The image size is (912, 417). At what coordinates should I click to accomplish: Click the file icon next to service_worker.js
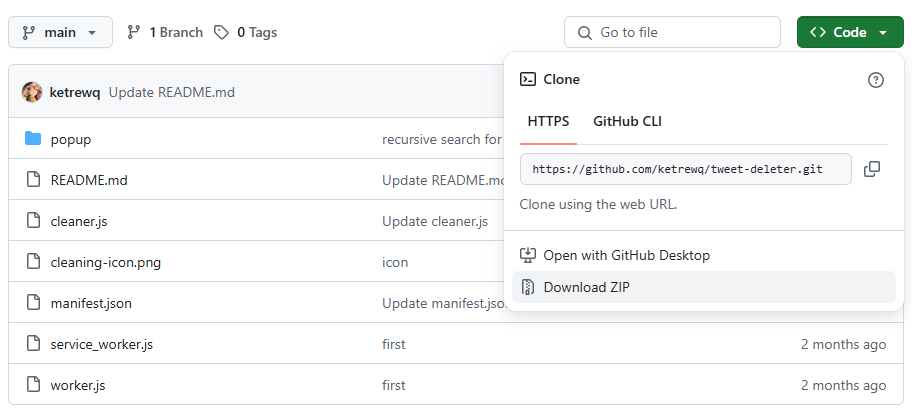[34, 344]
